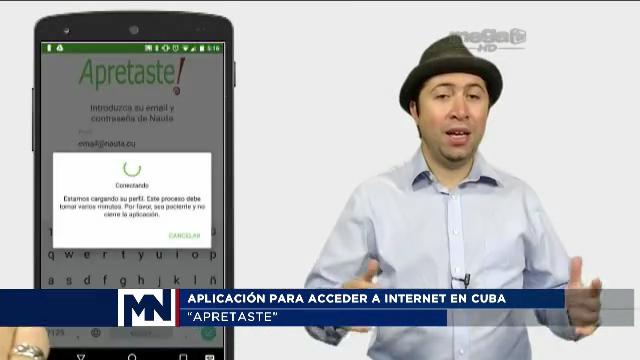Tap the 'q' key on keyboard
The height and width of the screenshot is (360, 640).
[51, 255]
